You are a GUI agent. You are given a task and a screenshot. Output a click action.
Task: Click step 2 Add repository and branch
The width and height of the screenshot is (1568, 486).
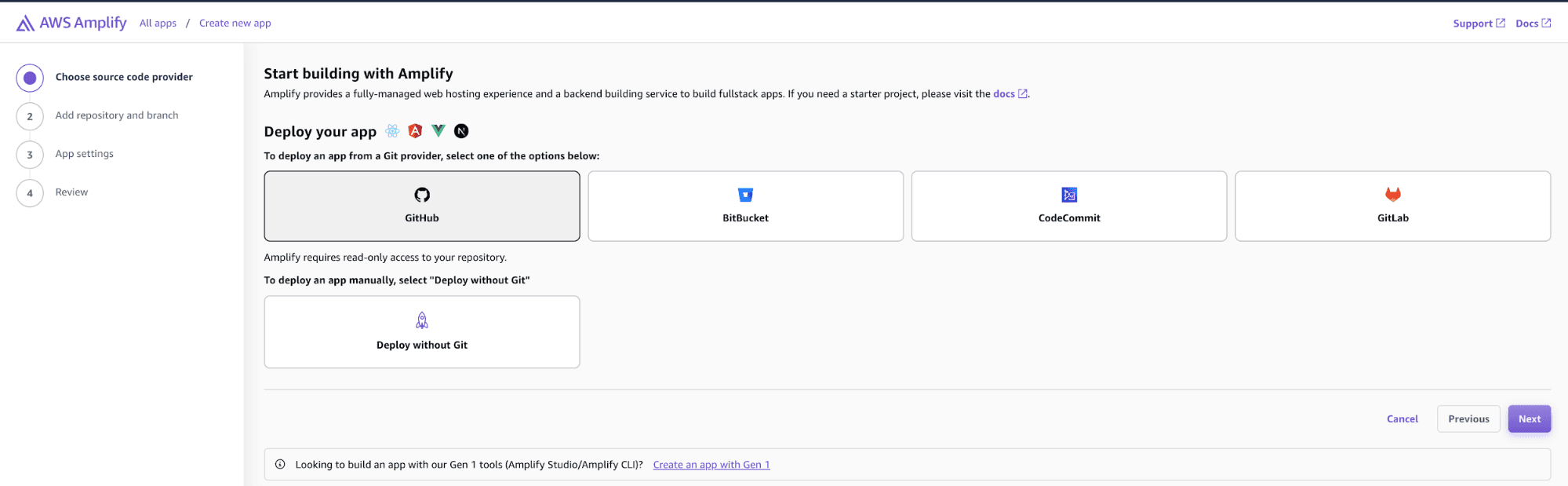[x=116, y=115]
